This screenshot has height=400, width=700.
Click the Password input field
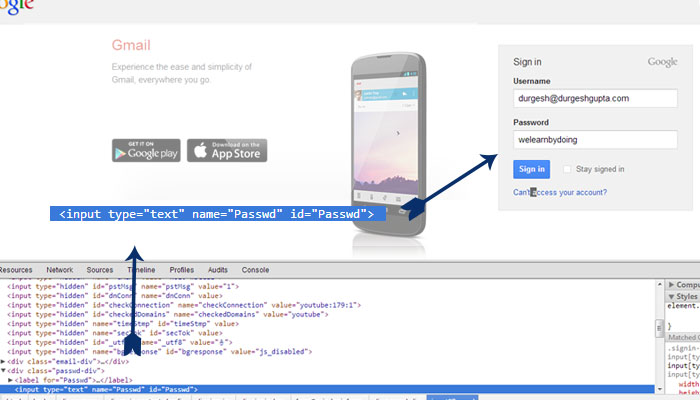(594, 140)
